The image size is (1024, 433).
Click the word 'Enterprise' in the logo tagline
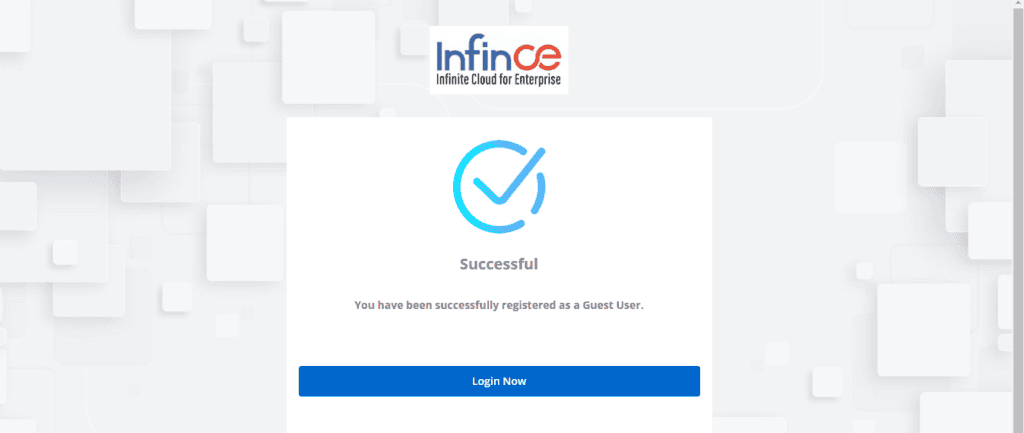(539, 82)
